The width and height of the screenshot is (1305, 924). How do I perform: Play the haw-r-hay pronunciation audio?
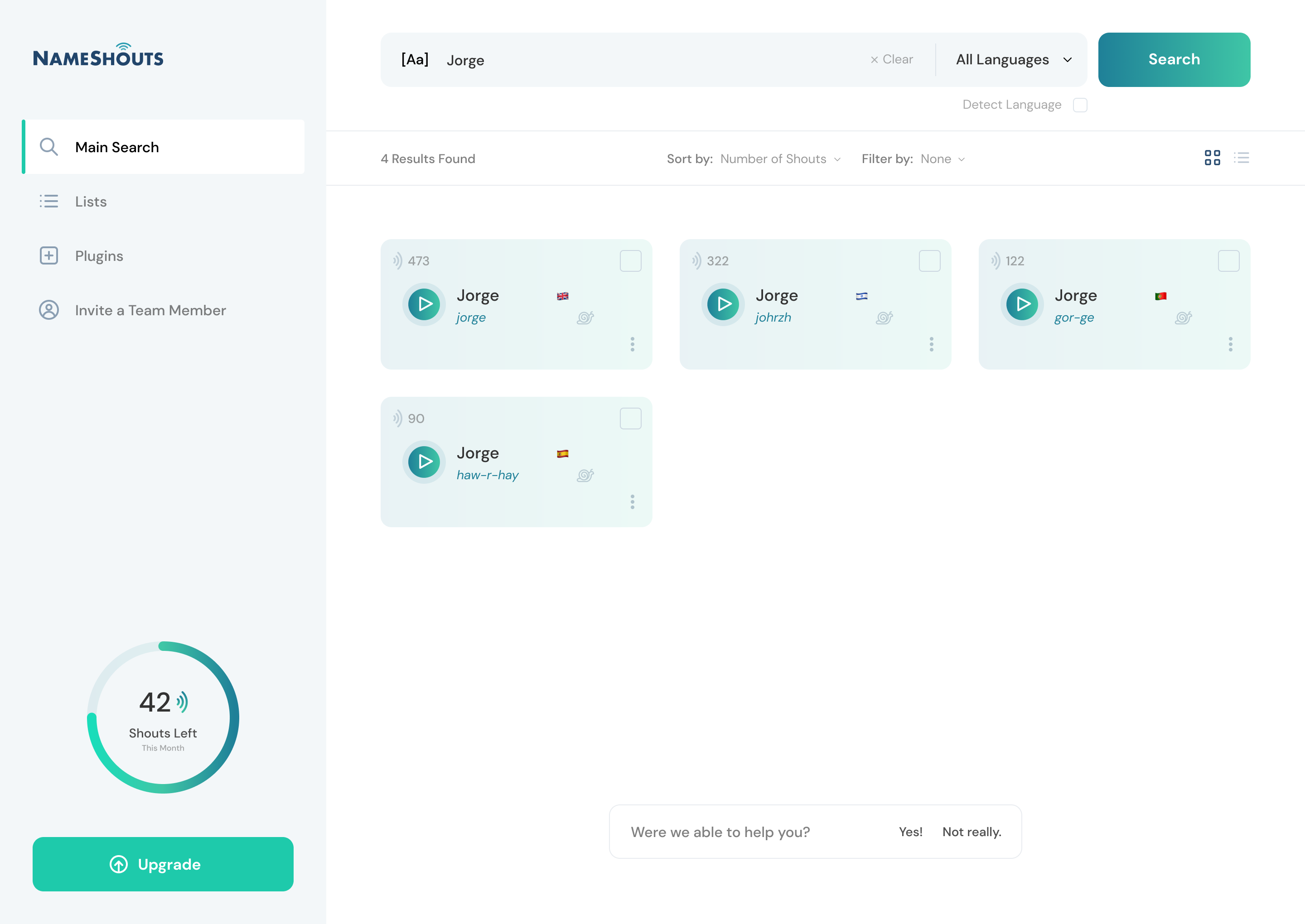(424, 462)
